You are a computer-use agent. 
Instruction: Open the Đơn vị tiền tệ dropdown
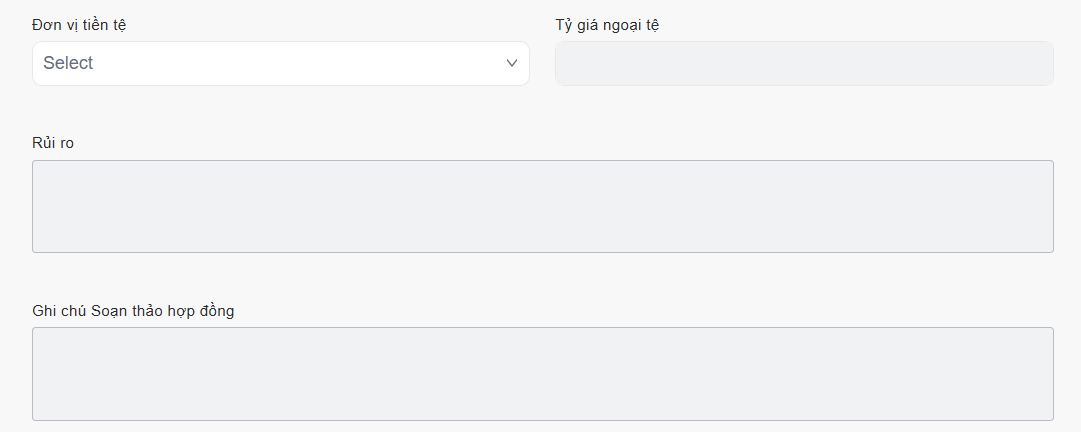[x=280, y=63]
